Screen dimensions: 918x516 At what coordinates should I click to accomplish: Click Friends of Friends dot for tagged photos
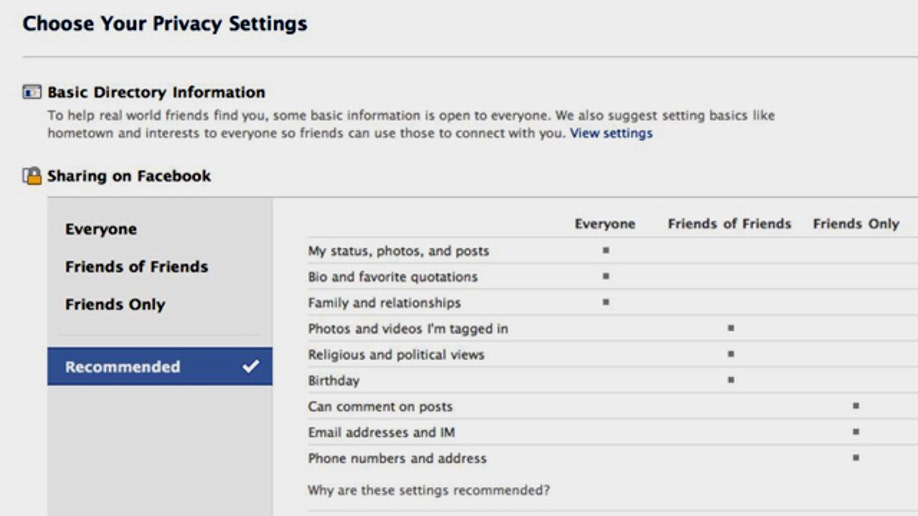pyautogui.click(x=731, y=328)
